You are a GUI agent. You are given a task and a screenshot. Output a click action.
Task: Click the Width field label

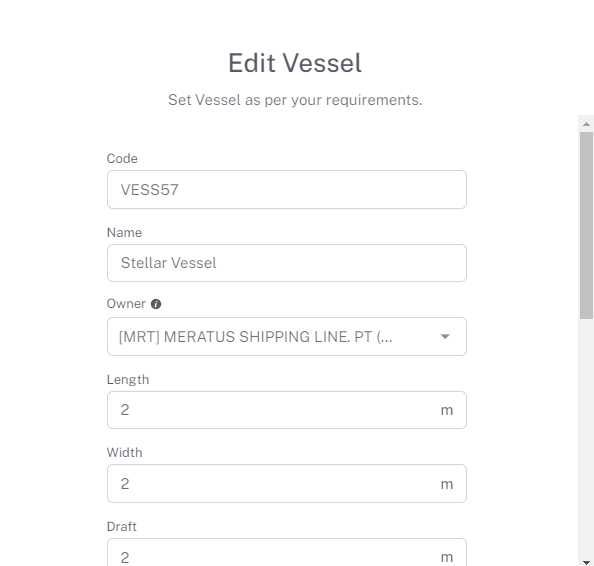pyautogui.click(x=124, y=452)
